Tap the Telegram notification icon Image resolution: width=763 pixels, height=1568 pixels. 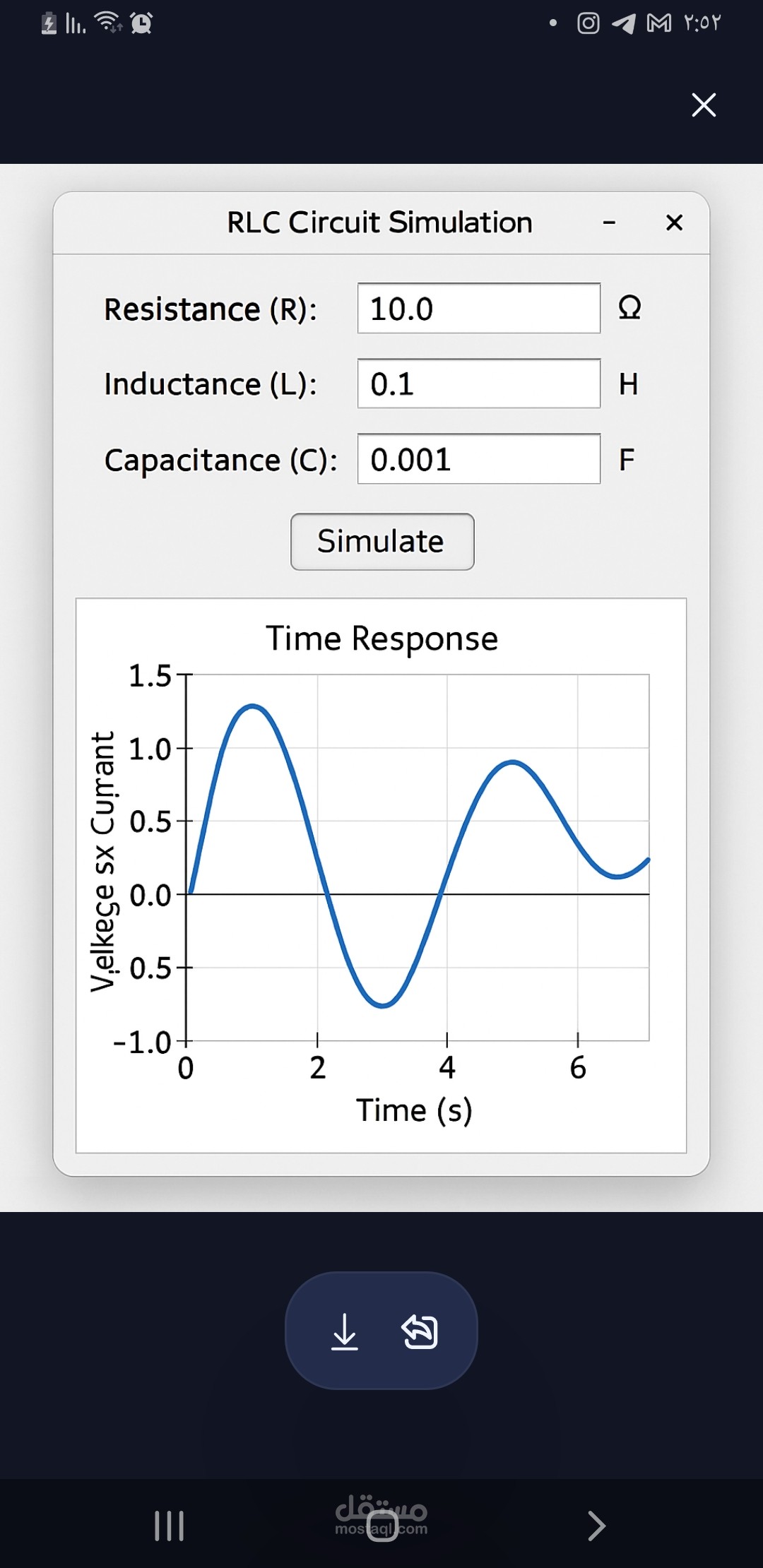pos(623,23)
